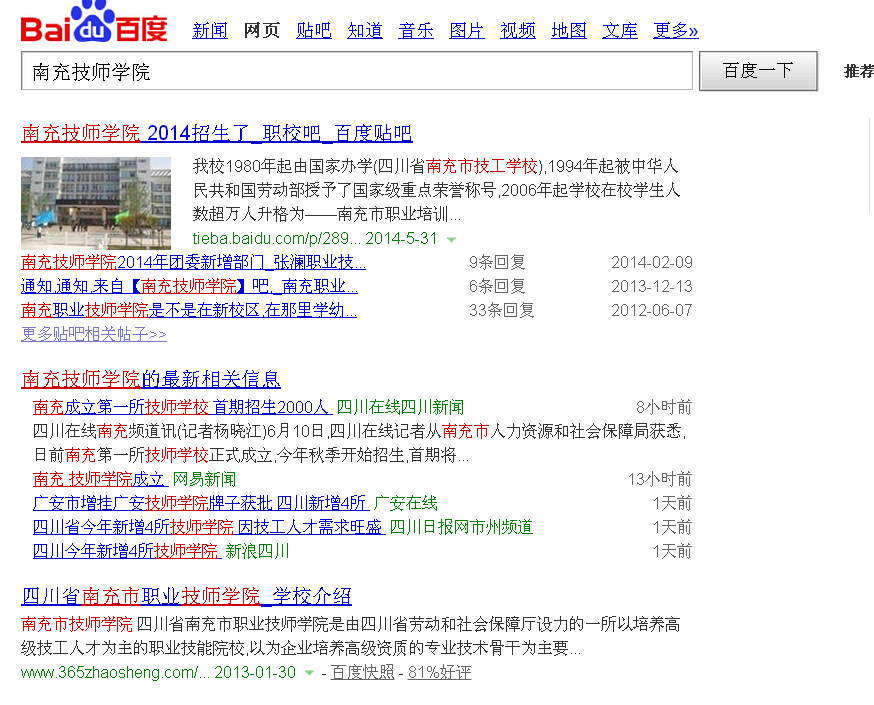Open the www.365zhaosheng.com URL

(115, 672)
